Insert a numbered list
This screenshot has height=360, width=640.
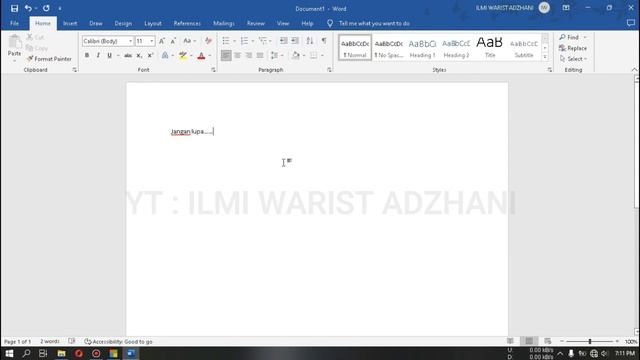click(244, 40)
